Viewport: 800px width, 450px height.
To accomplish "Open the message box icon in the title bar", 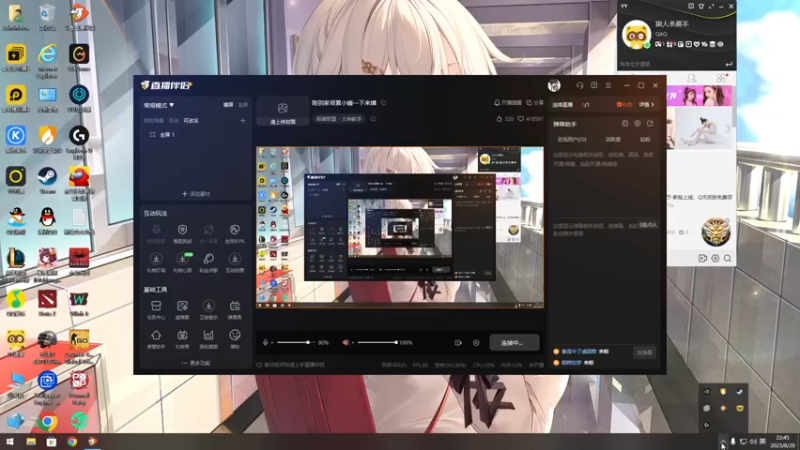I will coord(594,86).
